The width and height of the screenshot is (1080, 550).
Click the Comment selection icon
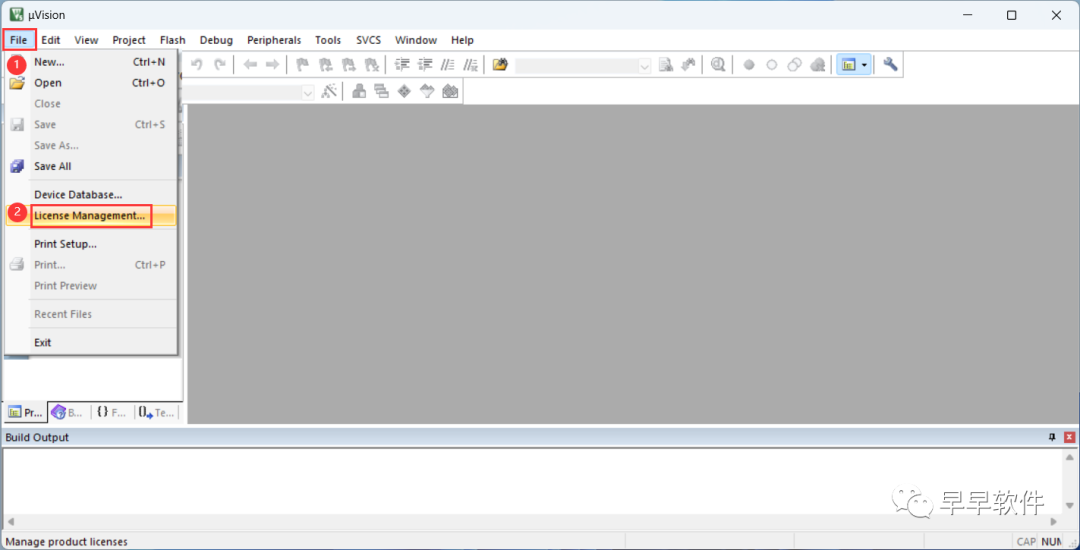[448, 65]
